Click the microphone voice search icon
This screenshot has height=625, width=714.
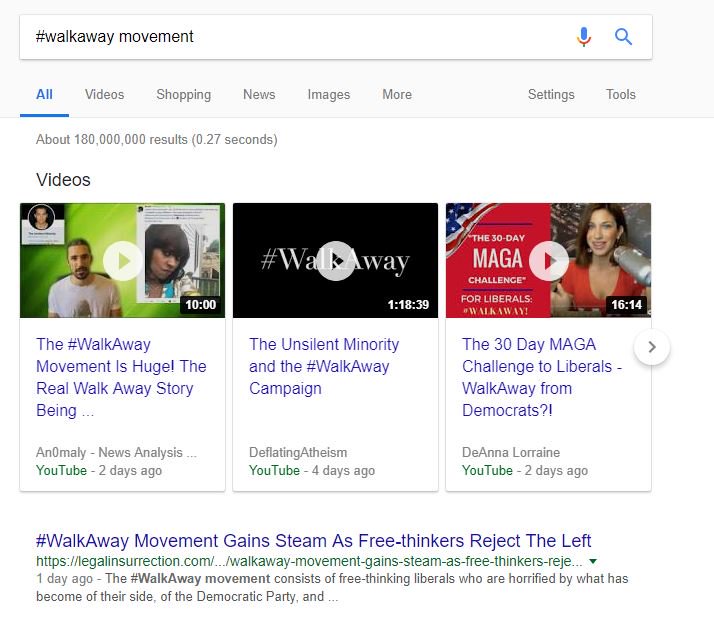click(x=584, y=36)
